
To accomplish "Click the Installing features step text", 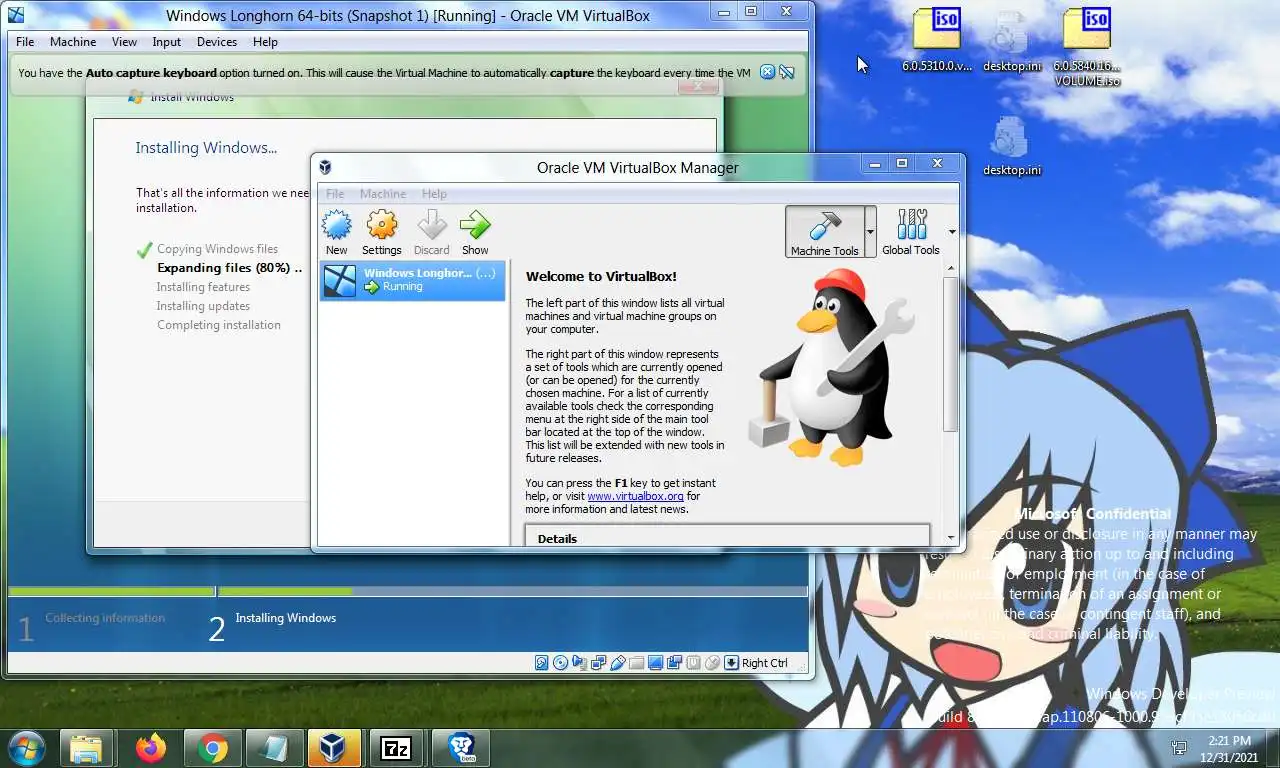I will pos(203,287).
